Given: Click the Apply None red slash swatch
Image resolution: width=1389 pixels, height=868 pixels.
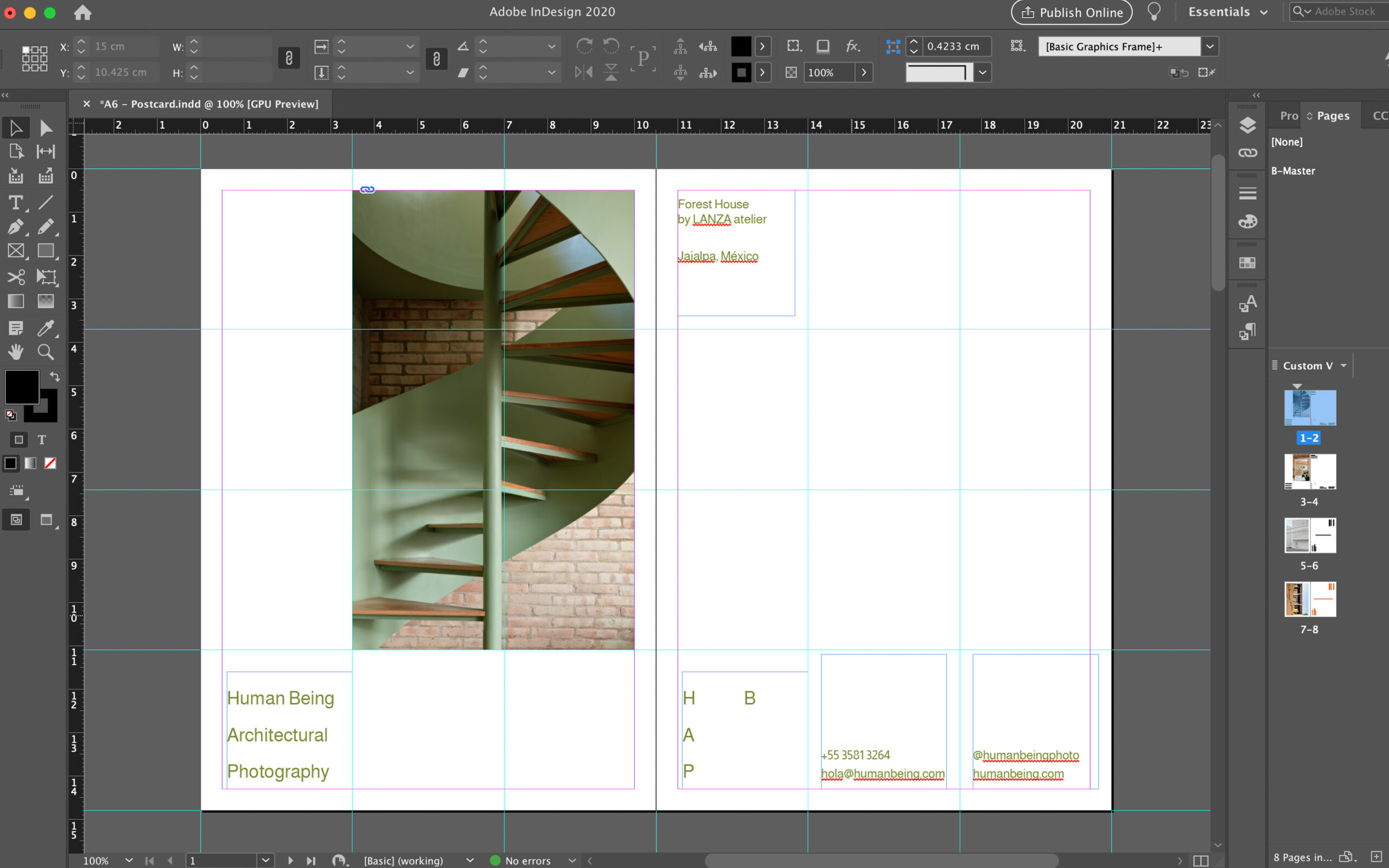Looking at the screenshot, I should click(x=50, y=463).
